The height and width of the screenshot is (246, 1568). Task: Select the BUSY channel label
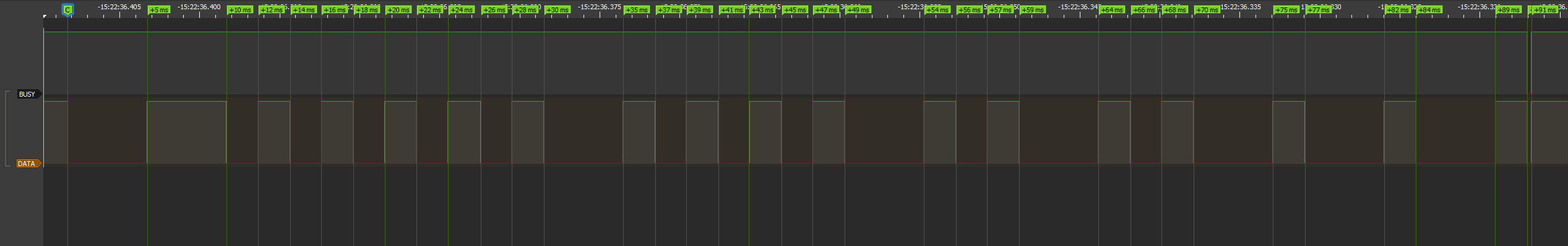tap(29, 94)
